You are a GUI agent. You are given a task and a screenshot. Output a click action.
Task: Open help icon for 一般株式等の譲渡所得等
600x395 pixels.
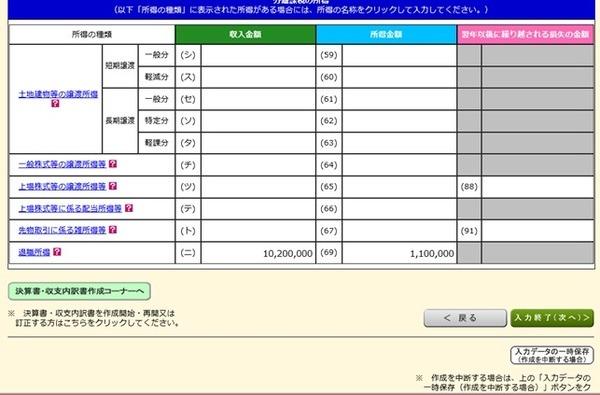pos(112,164)
